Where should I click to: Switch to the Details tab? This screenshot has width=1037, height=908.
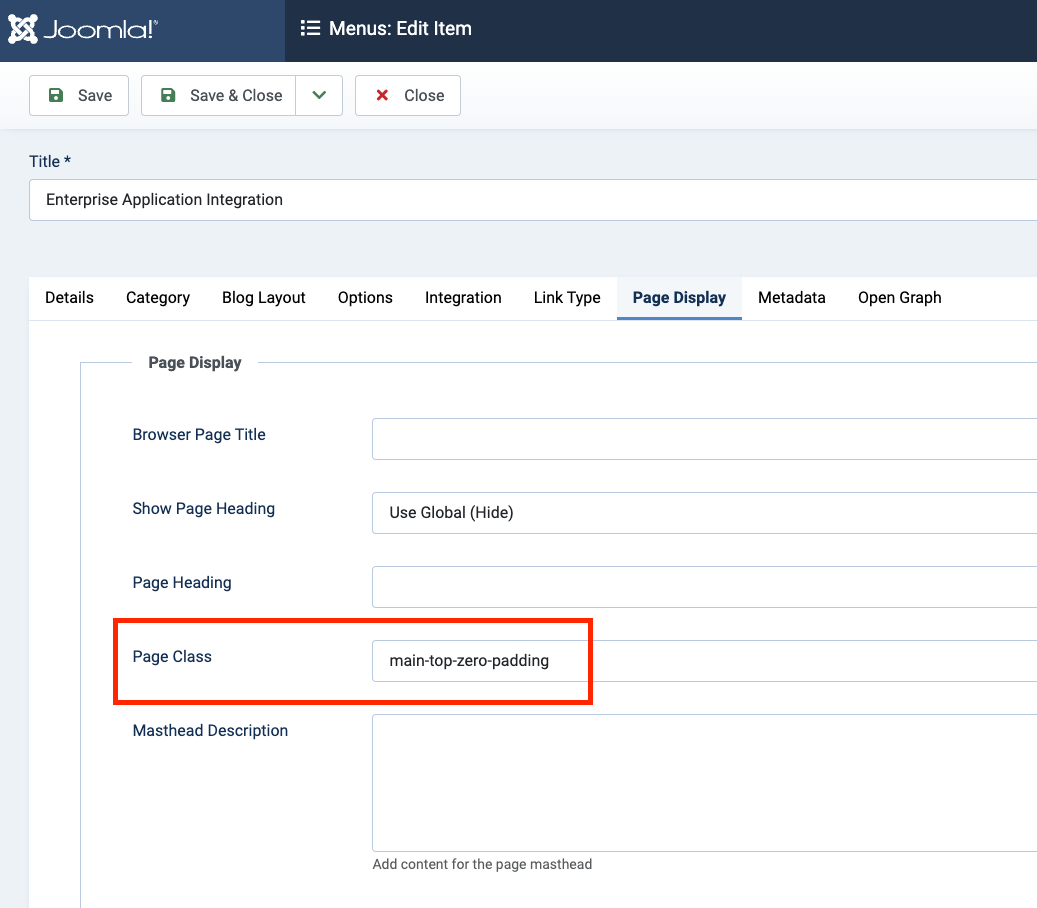70,298
